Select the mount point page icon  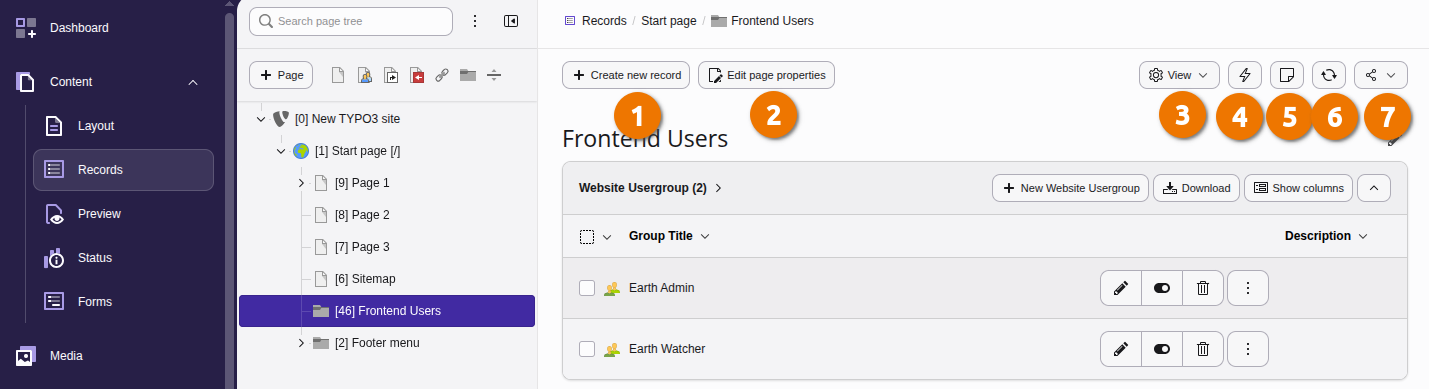[416, 75]
